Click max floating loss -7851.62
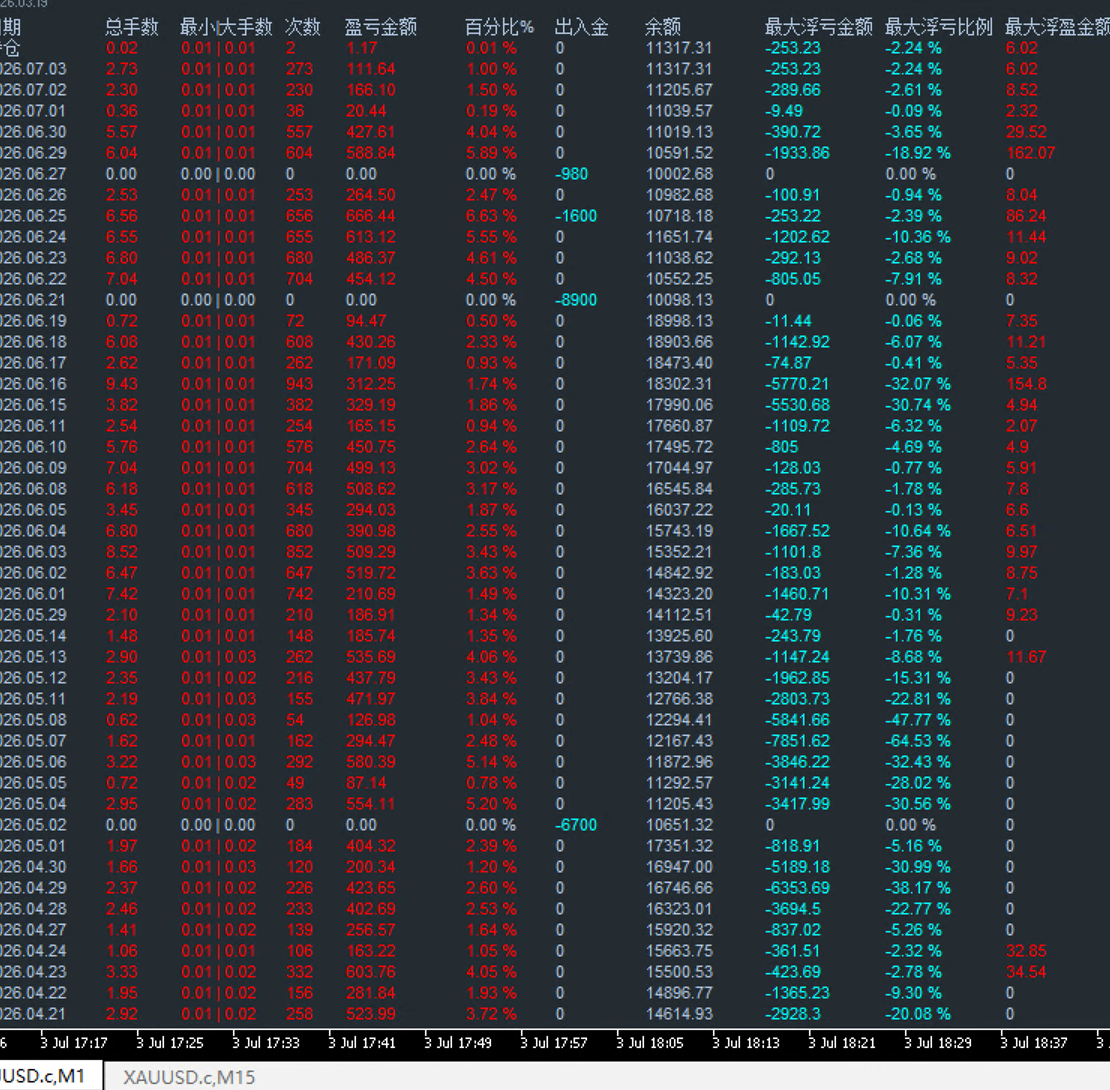Image resolution: width=1110 pixels, height=1090 pixels. (797, 741)
